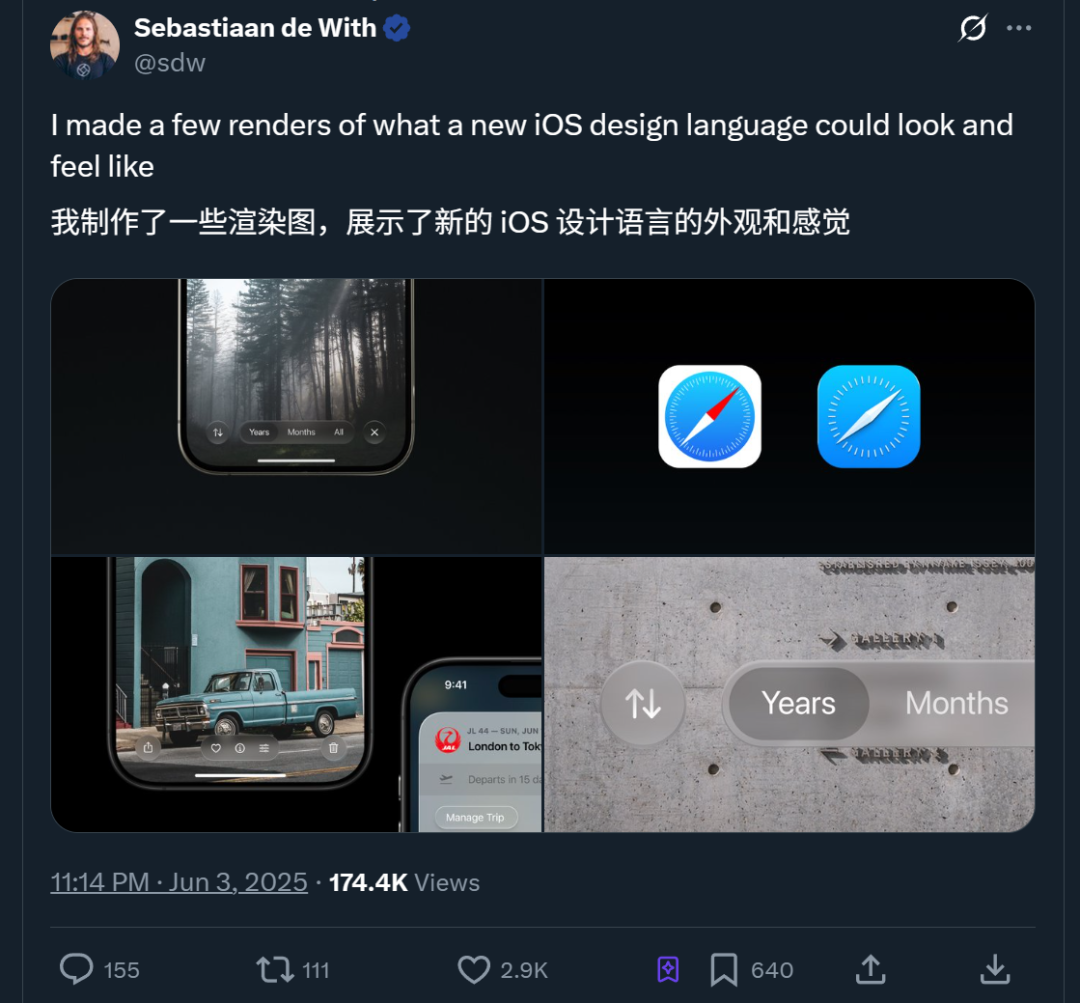Click the 640 bookmarks count
The image size is (1080, 1003).
(772, 970)
